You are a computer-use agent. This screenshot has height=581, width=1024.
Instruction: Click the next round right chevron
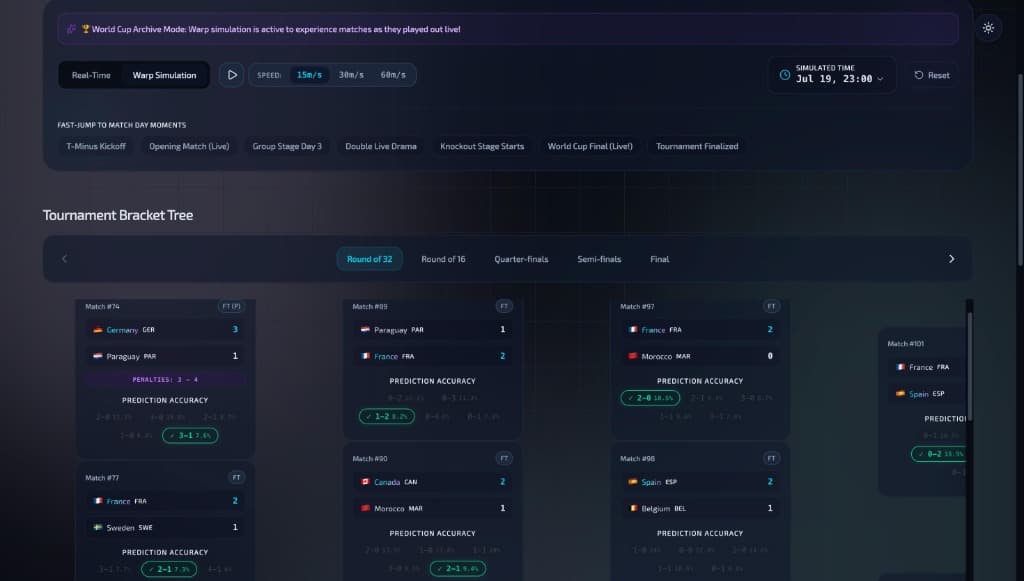pyautogui.click(x=952, y=259)
